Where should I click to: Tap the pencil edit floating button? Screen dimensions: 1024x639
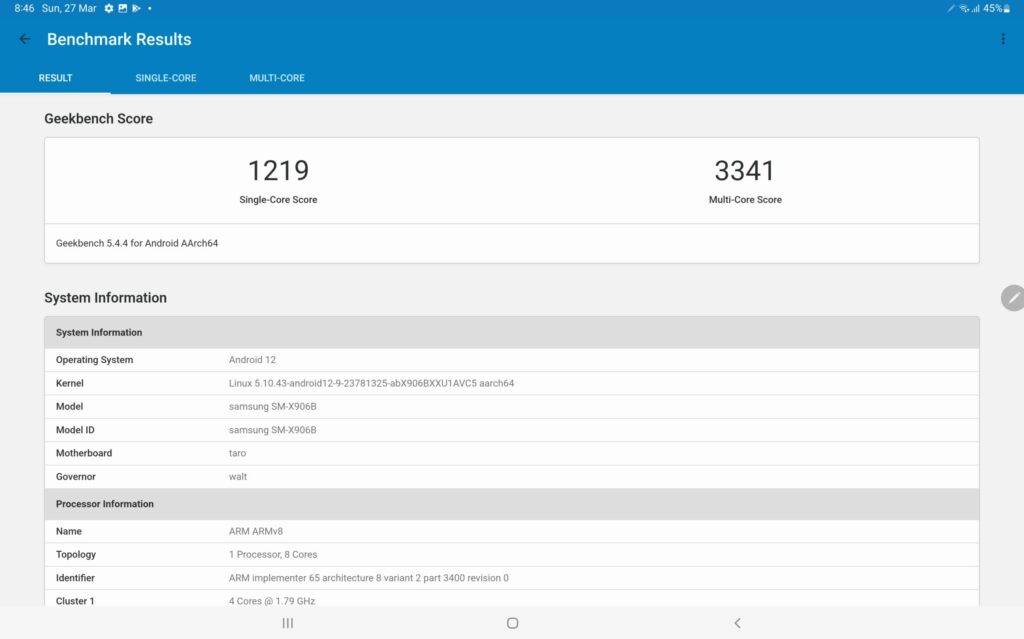click(x=1013, y=298)
